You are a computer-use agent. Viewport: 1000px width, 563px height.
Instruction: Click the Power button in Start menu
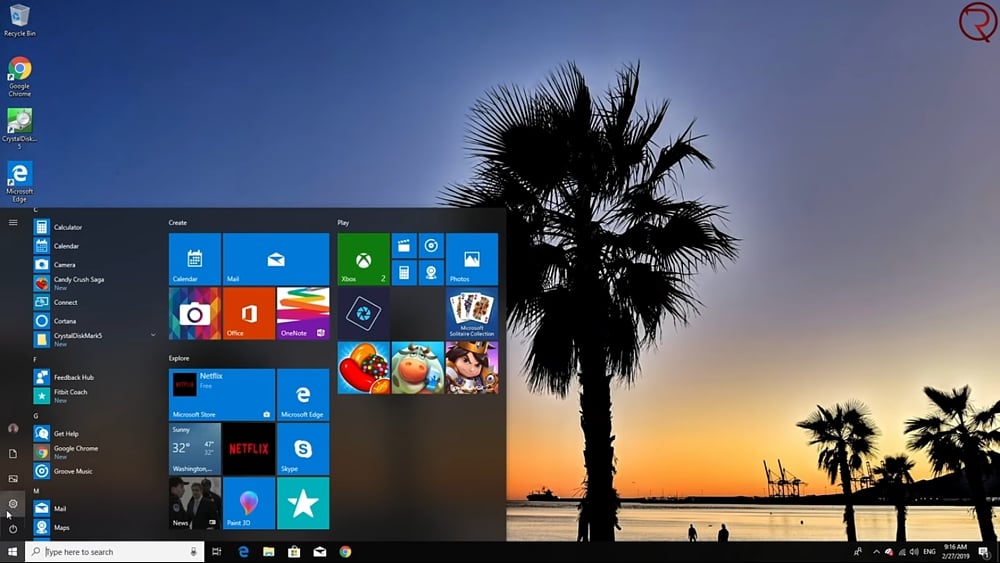pos(13,529)
